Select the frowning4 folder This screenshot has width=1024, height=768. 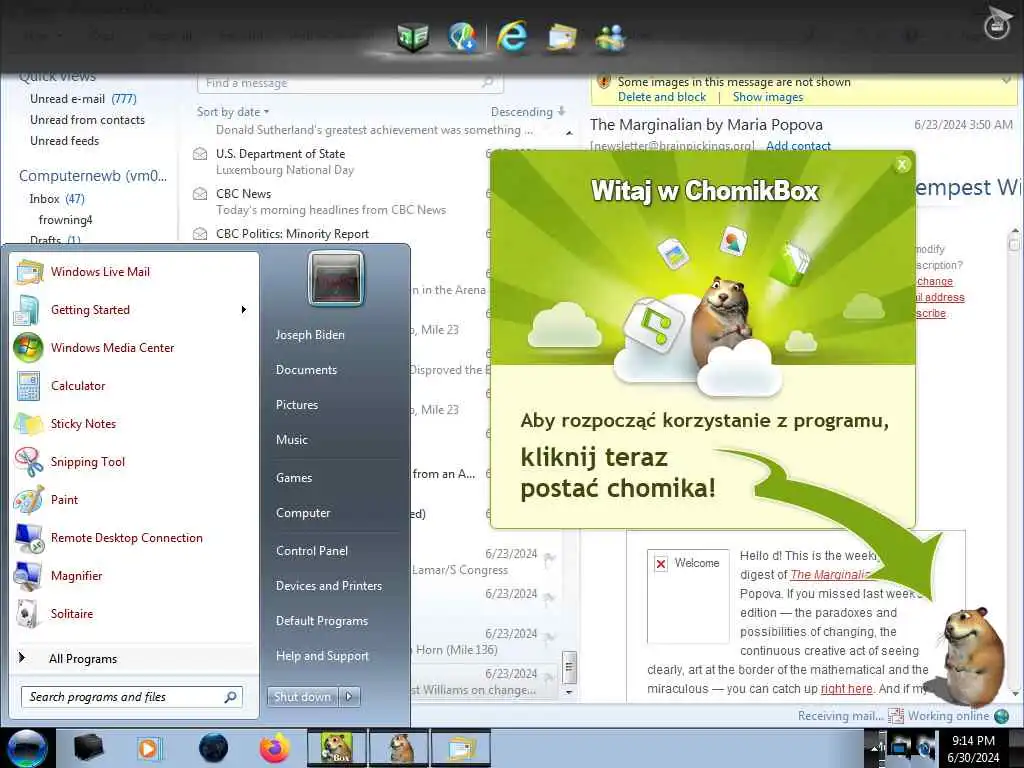pyautogui.click(x=65, y=219)
